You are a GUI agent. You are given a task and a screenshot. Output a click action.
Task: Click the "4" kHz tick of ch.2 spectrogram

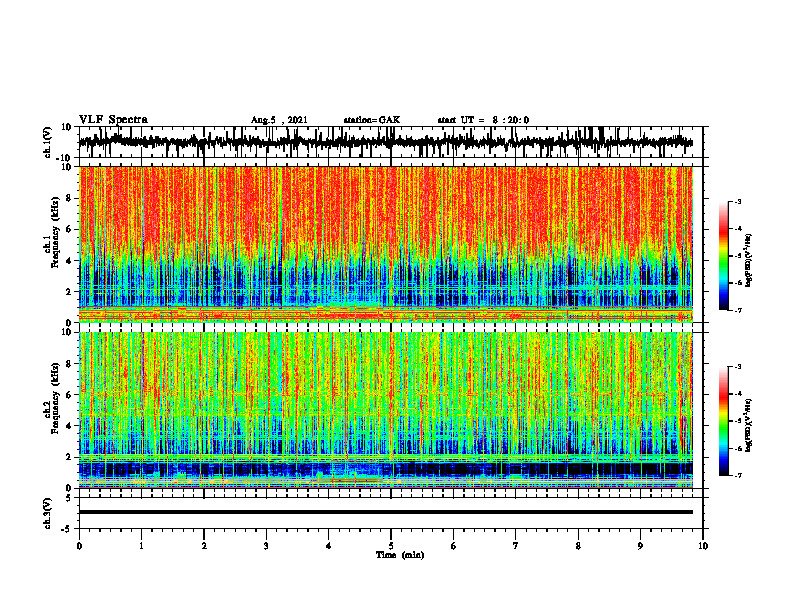pyautogui.click(x=69, y=426)
